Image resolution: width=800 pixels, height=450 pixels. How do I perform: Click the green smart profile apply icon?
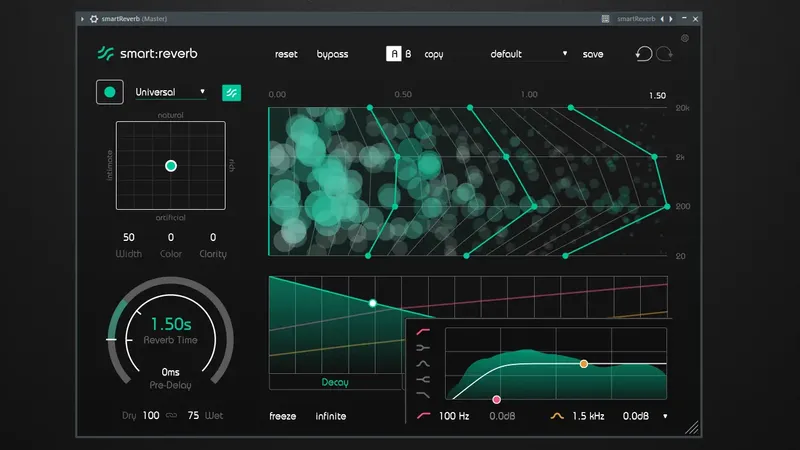tap(232, 92)
